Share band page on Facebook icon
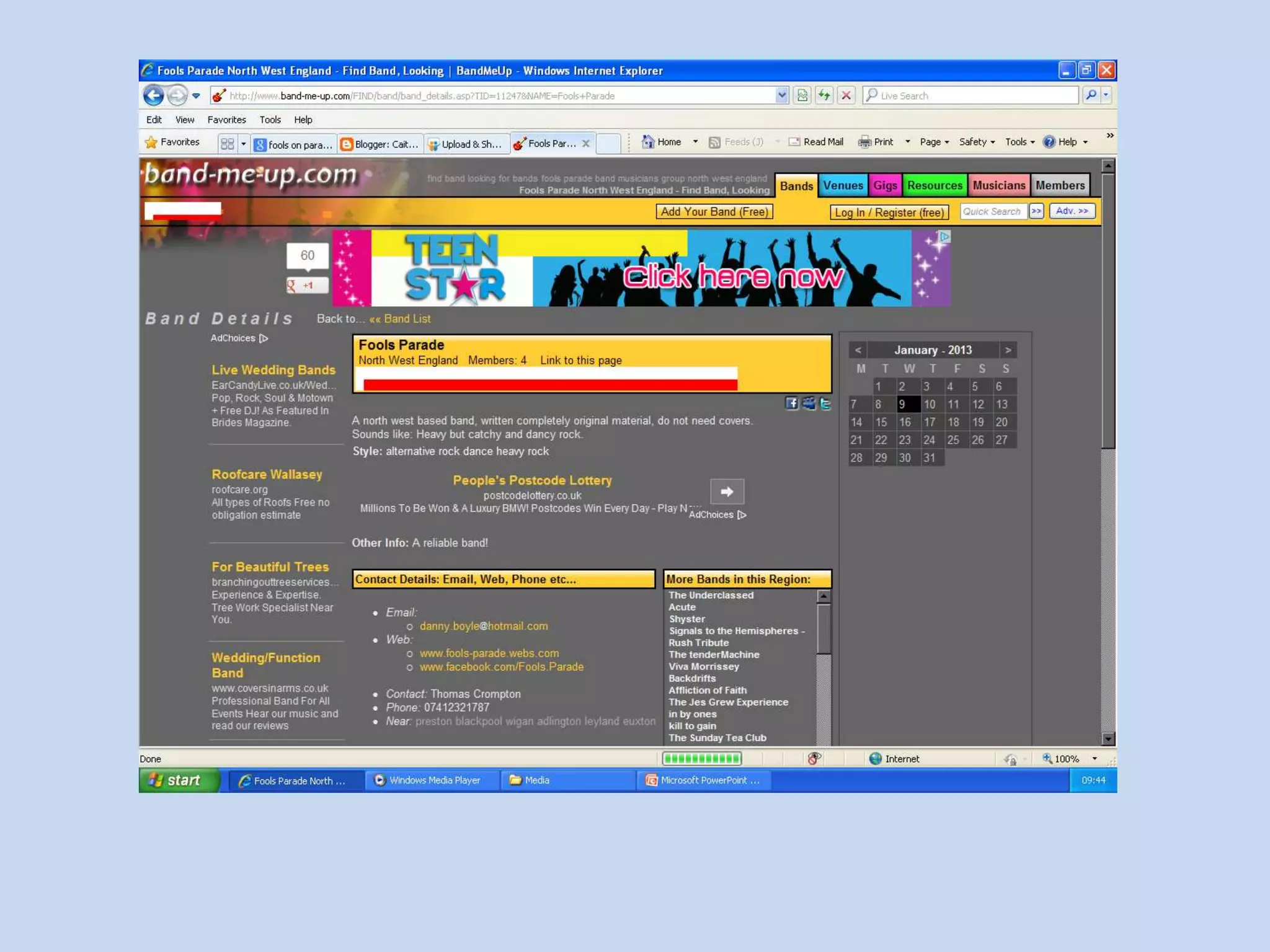Image resolution: width=1270 pixels, height=952 pixels. click(792, 403)
